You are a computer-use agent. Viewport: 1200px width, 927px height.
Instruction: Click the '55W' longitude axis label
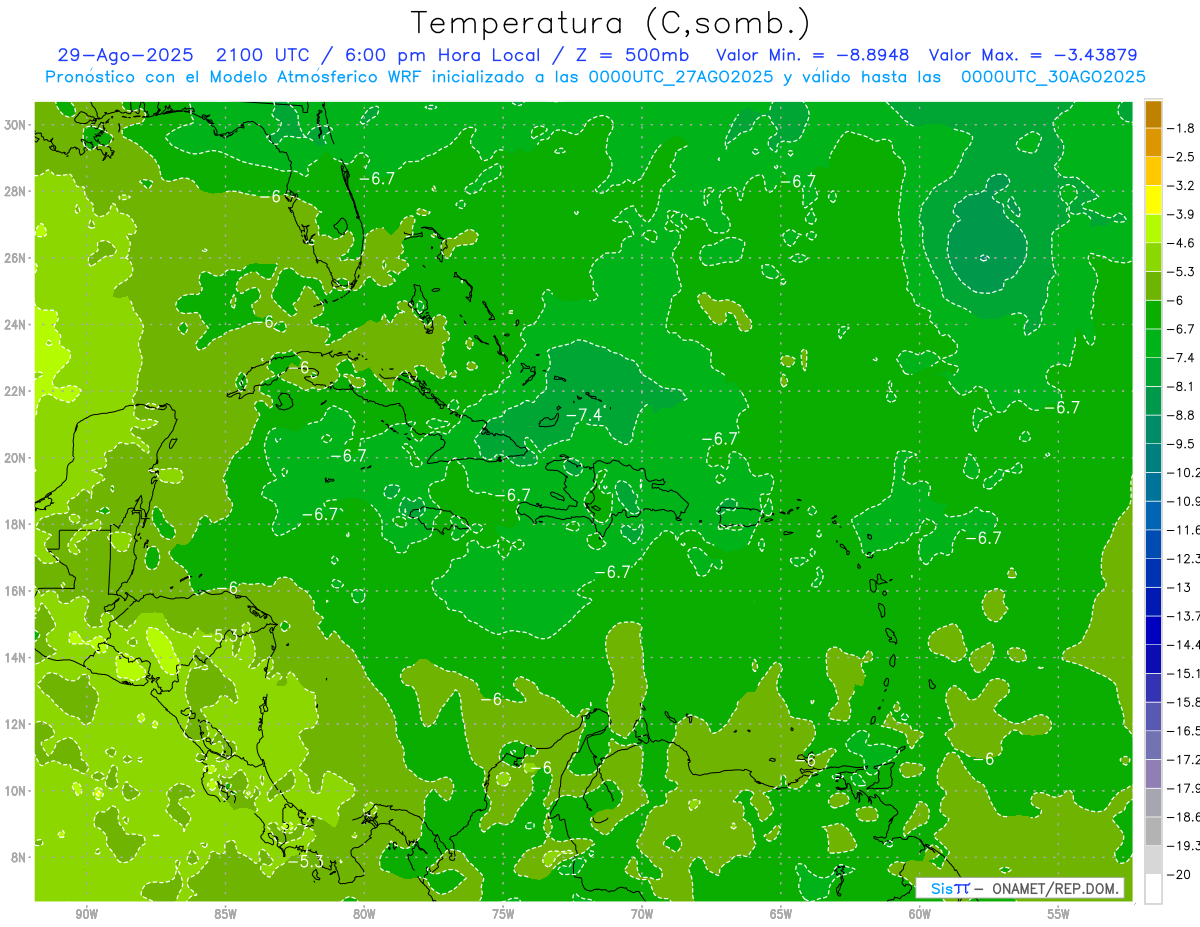[x=1059, y=914]
